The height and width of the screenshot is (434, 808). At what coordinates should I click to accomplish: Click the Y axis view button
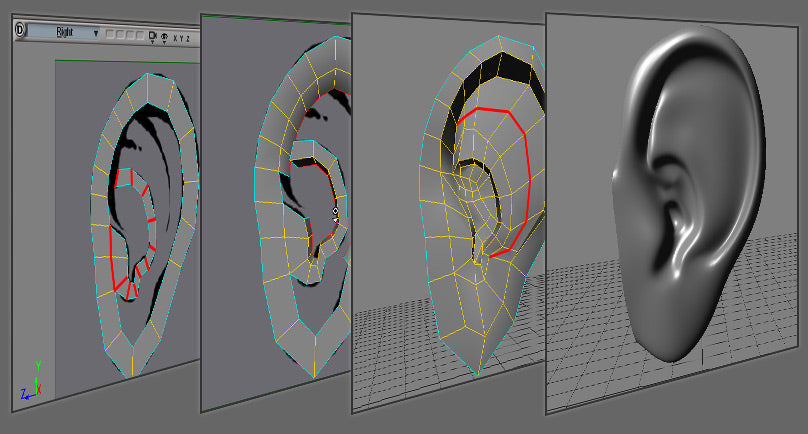pos(181,39)
